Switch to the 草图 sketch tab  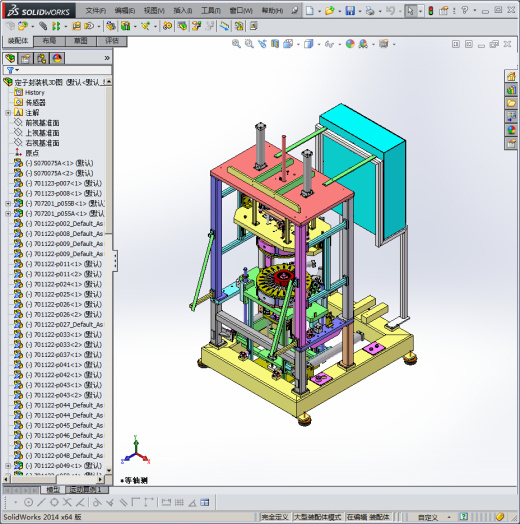point(81,41)
